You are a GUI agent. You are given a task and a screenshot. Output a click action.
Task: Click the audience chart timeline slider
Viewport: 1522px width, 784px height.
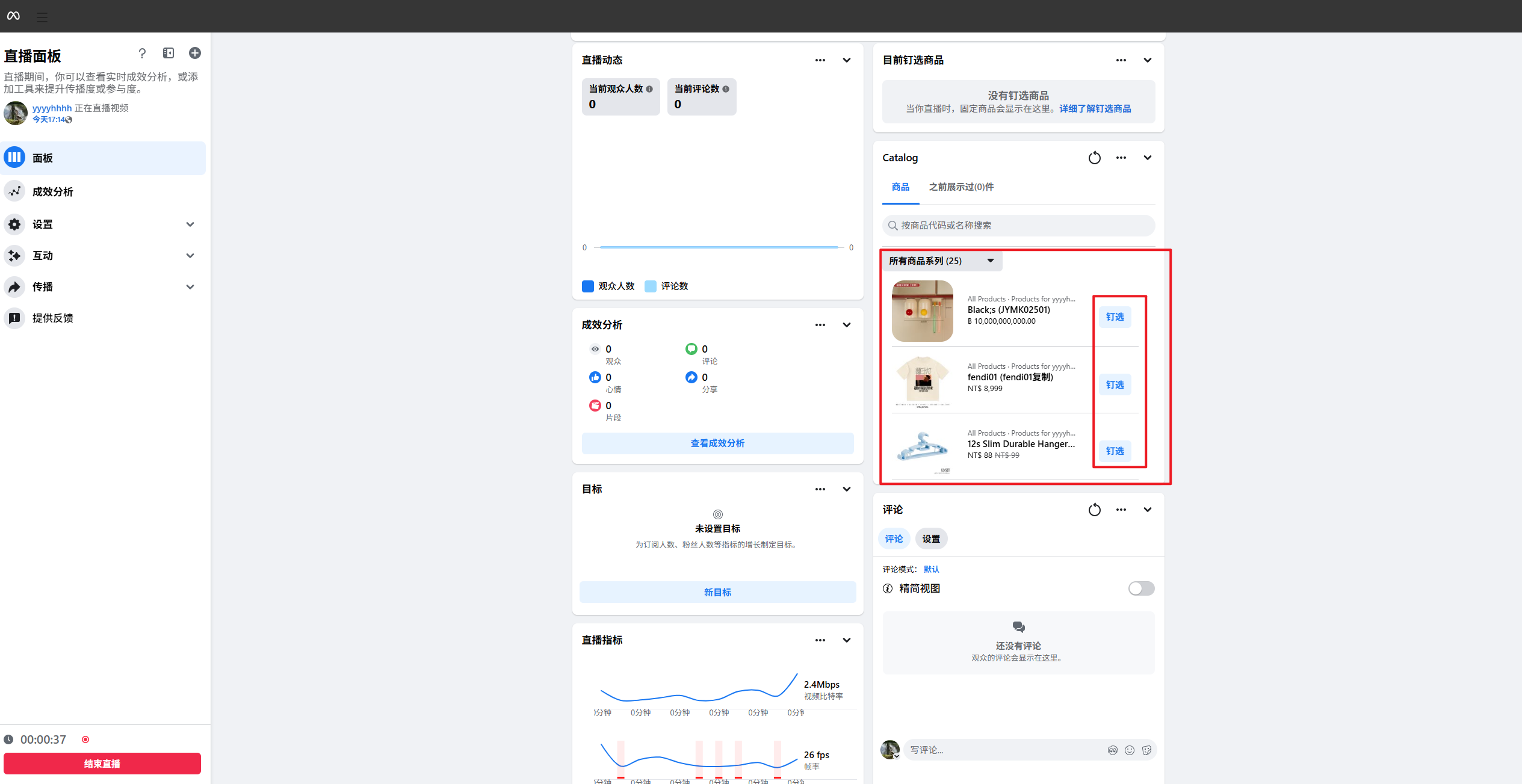pos(718,247)
